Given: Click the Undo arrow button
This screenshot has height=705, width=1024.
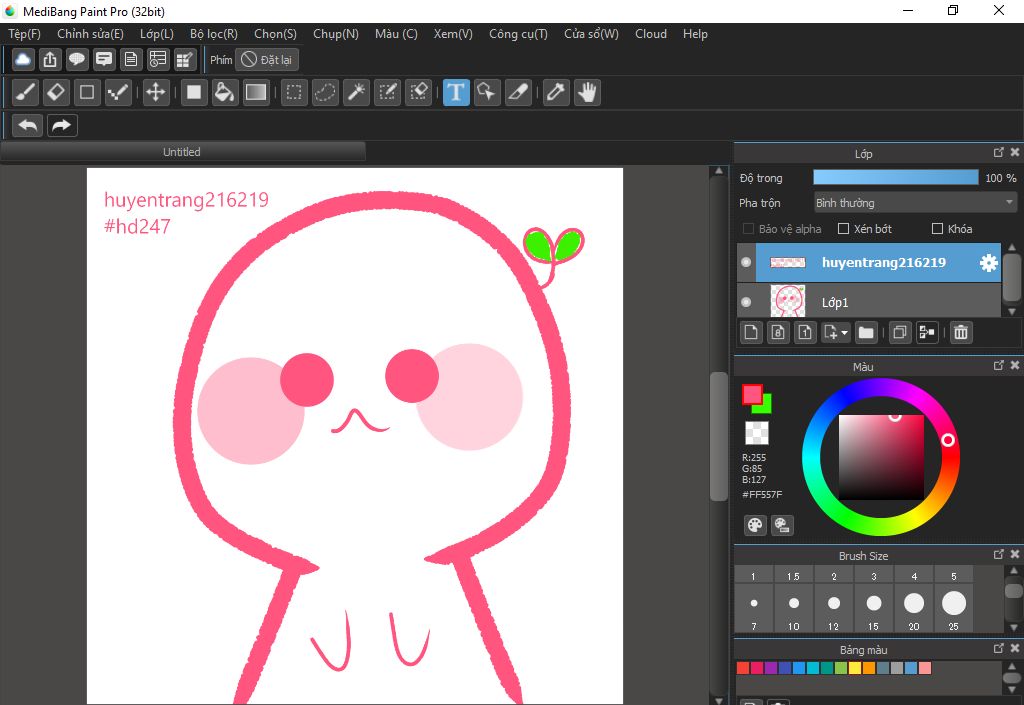Looking at the screenshot, I should click(28, 125).
